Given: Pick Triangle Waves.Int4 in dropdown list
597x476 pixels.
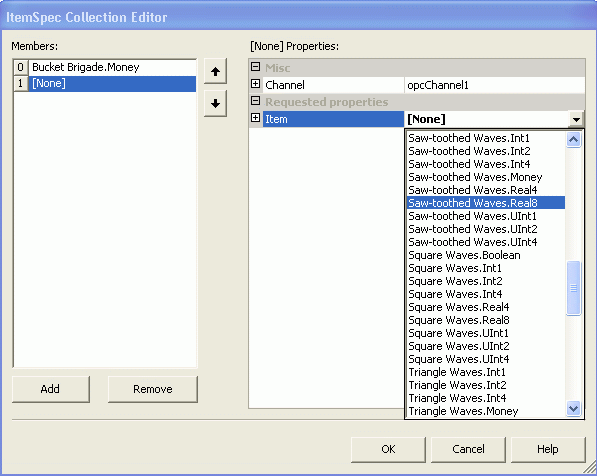Looking at the screenshot, I should pyautogui.click(x=457, y=398).
